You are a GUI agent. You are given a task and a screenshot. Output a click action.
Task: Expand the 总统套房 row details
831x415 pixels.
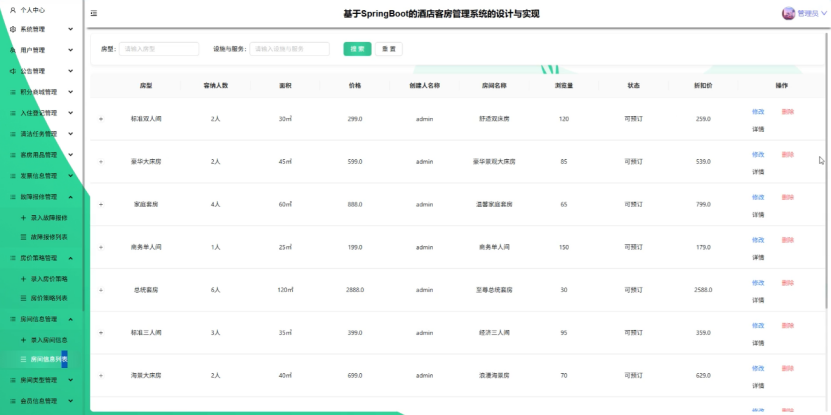101,290
